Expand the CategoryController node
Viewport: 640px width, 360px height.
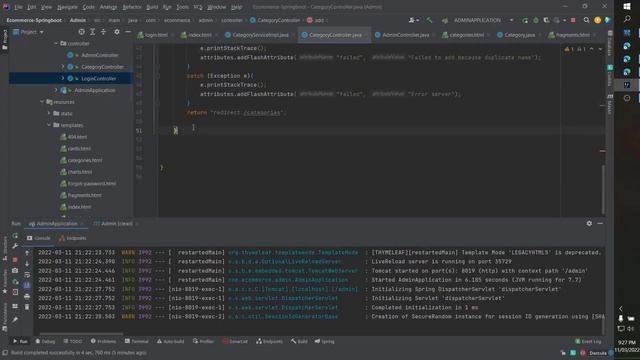(63, 67)
